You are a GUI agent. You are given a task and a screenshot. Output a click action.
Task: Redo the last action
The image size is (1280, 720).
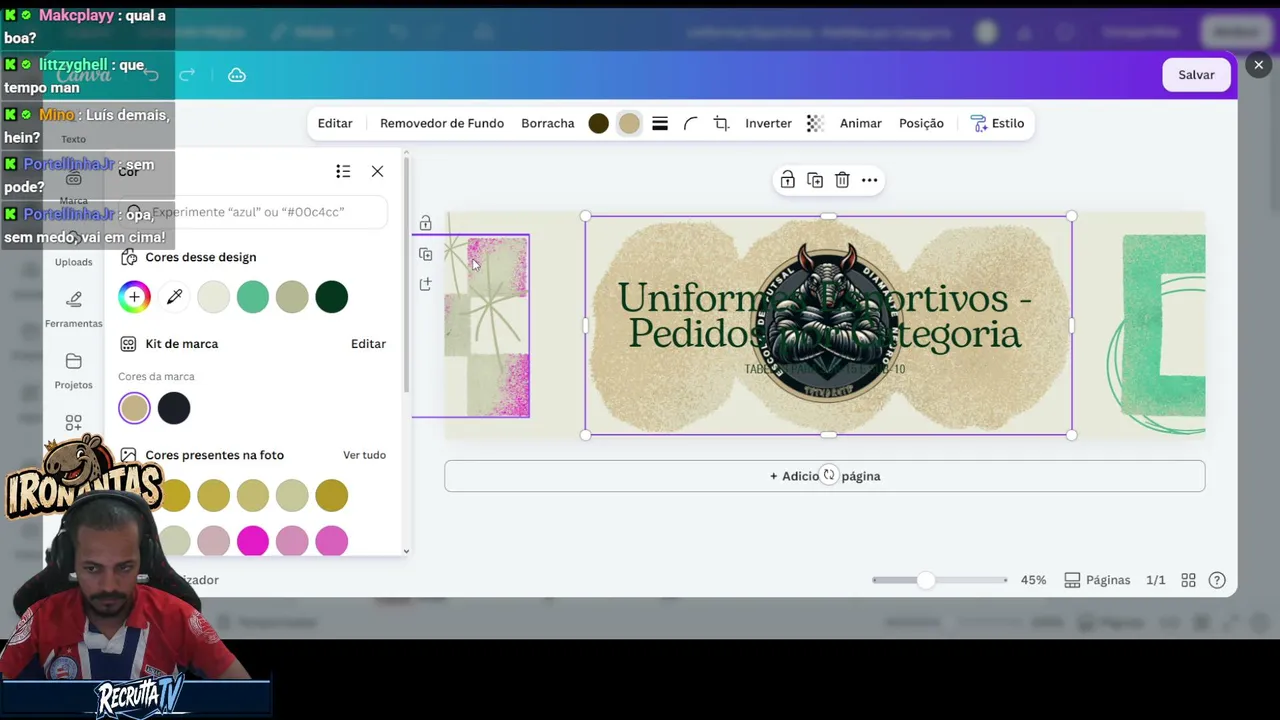pyautogui.click(x=187, y=75)
